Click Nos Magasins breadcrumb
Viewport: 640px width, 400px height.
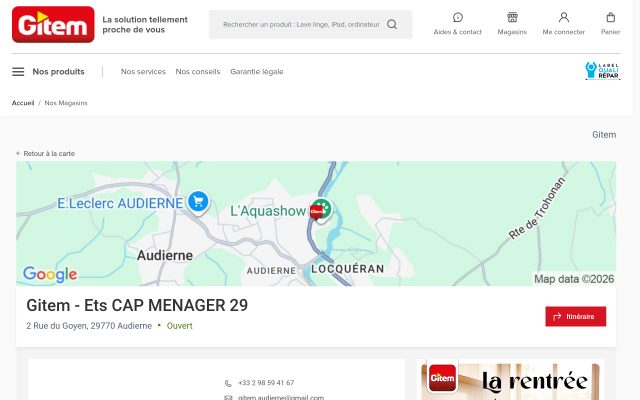click(66, 103)
